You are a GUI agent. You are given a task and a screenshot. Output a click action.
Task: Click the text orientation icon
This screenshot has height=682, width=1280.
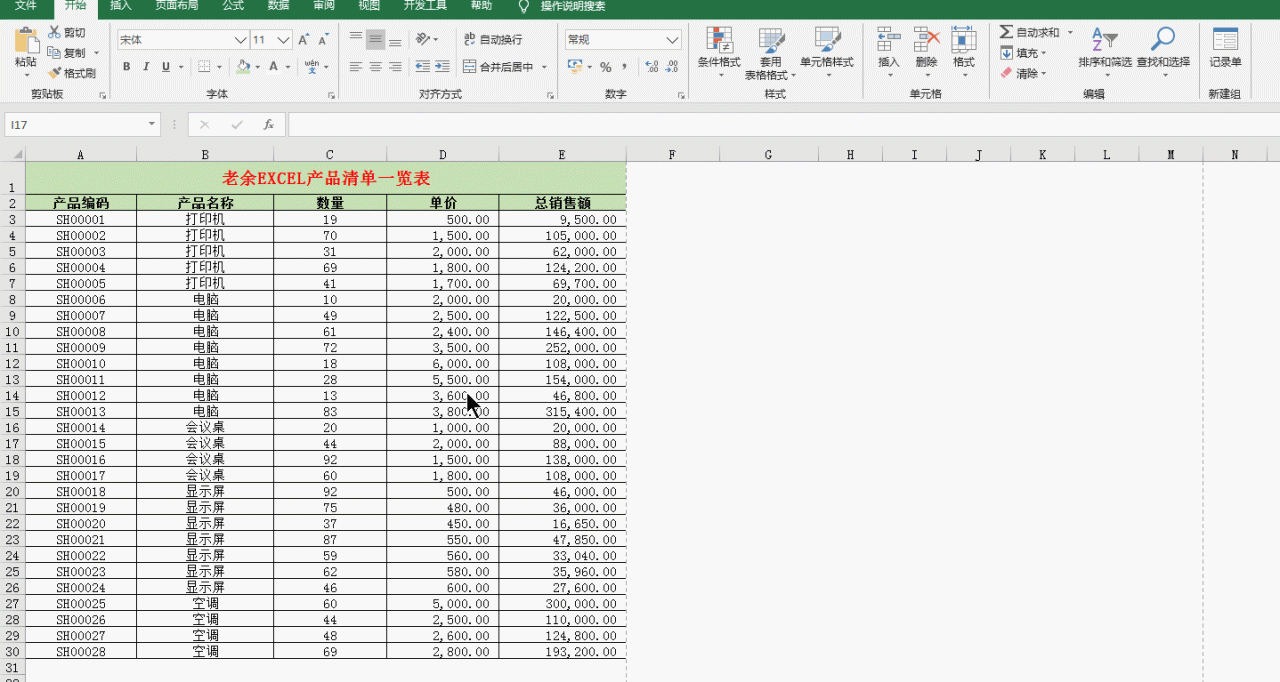pyautogui.click(x=423, y=40)
